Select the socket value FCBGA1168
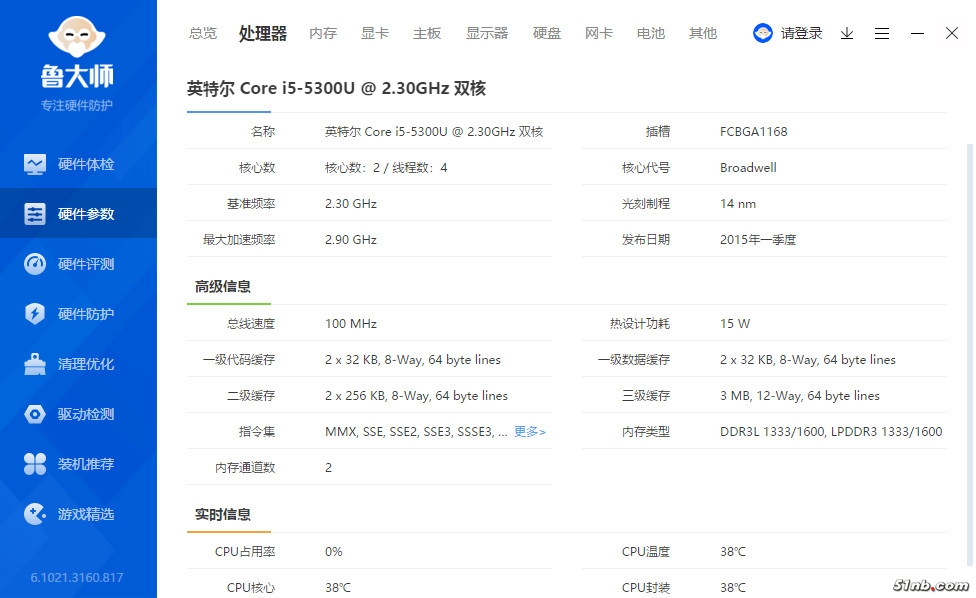Screen dimensions: 976x598 click(754, 131)
